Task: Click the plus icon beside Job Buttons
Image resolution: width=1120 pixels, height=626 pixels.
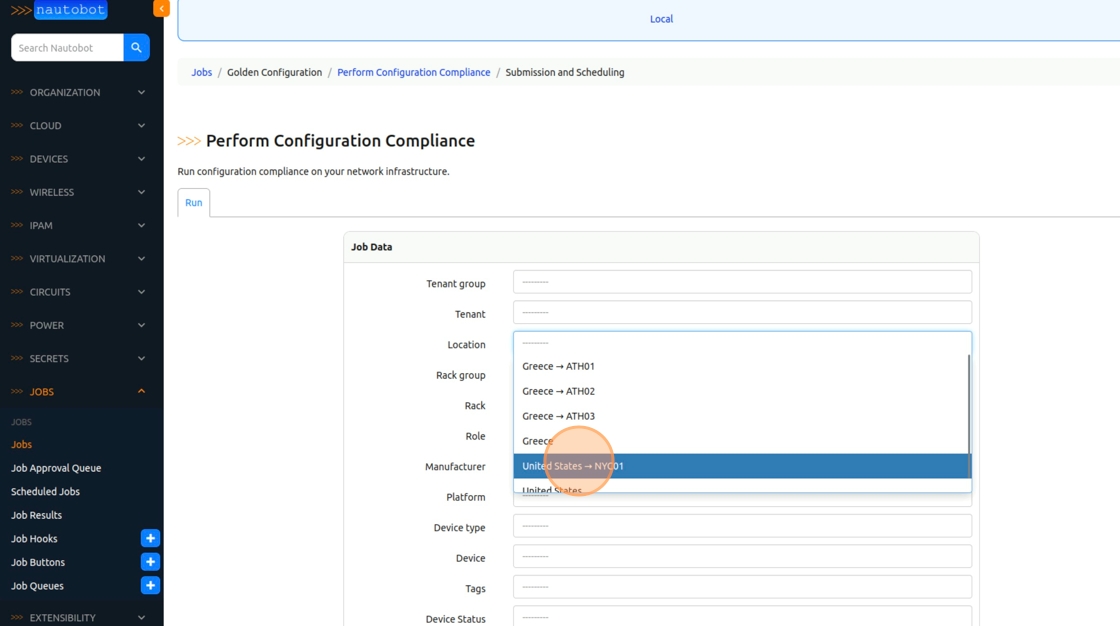Action: point(150,562)
